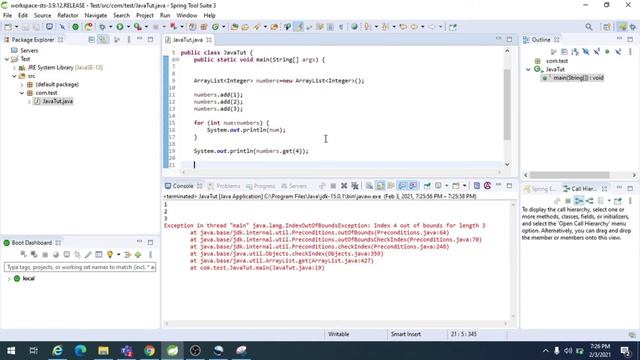This screenshot has width=640, height=360.
Task: Click Remove All Terminated Launches icon
Action: click(355, 186)
